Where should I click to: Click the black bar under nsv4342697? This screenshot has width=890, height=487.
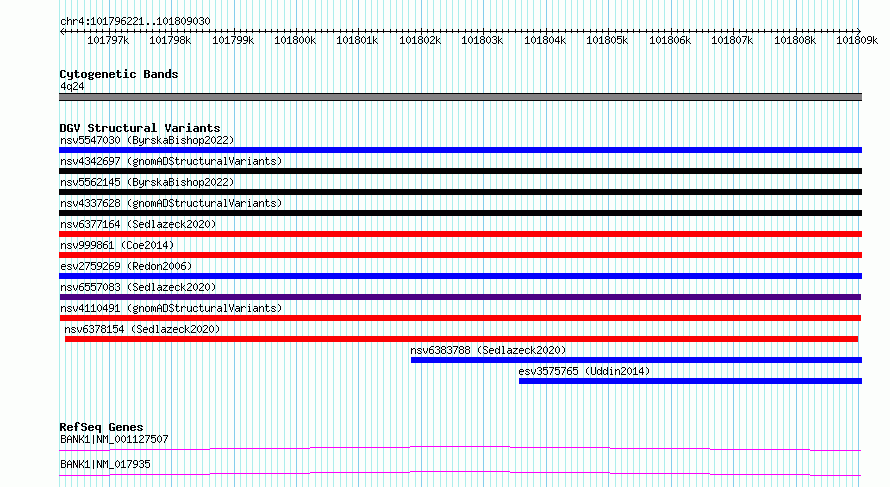[x=460, y=171]
